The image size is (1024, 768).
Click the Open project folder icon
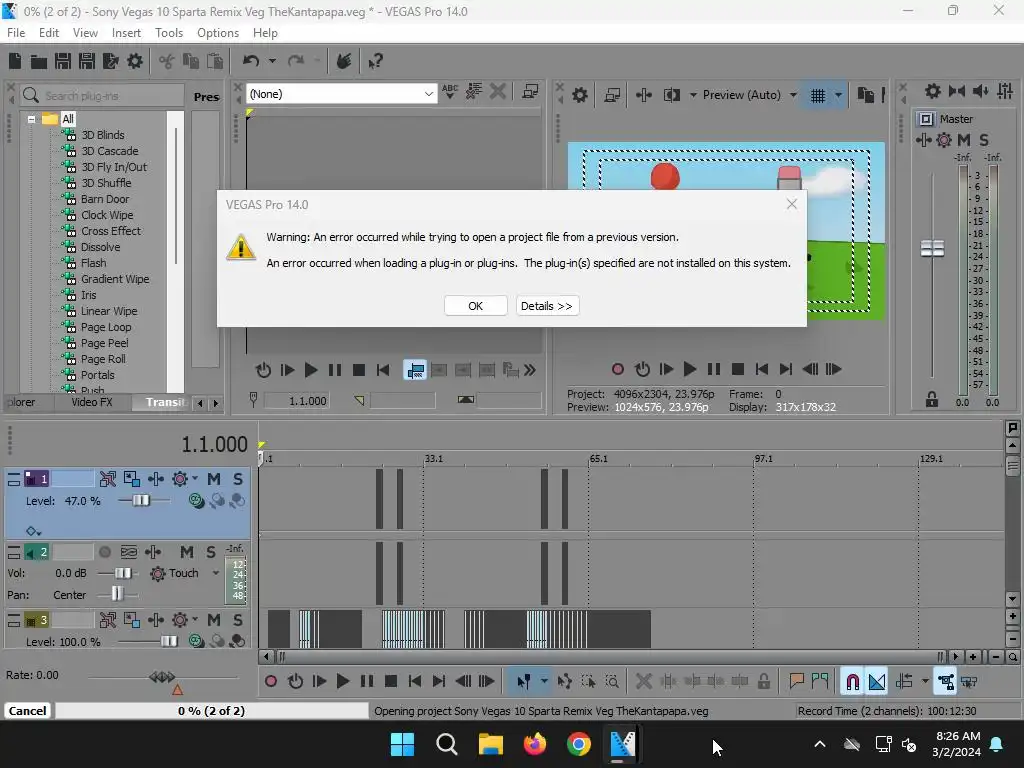pyautogui.click(x=39, y=61)
